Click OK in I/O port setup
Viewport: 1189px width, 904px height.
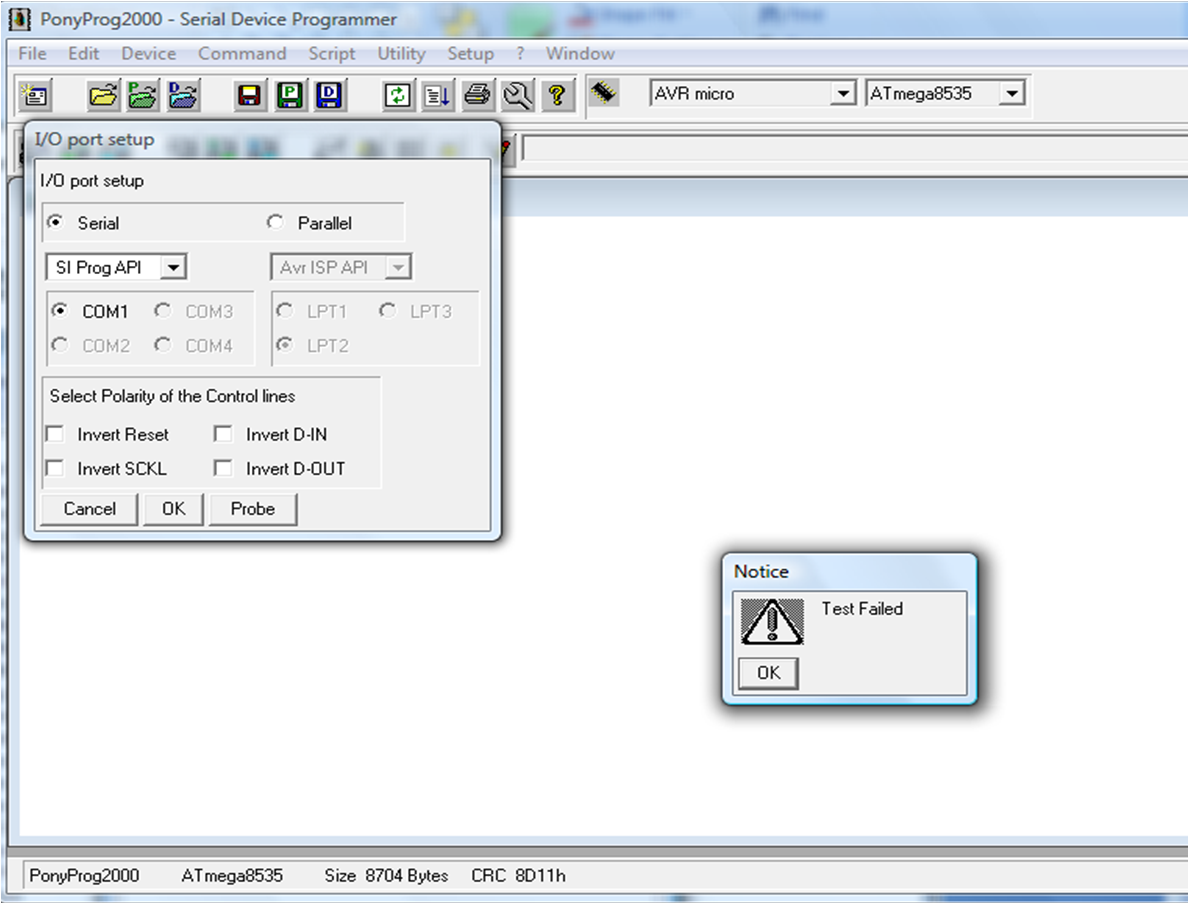click(174, 509)
